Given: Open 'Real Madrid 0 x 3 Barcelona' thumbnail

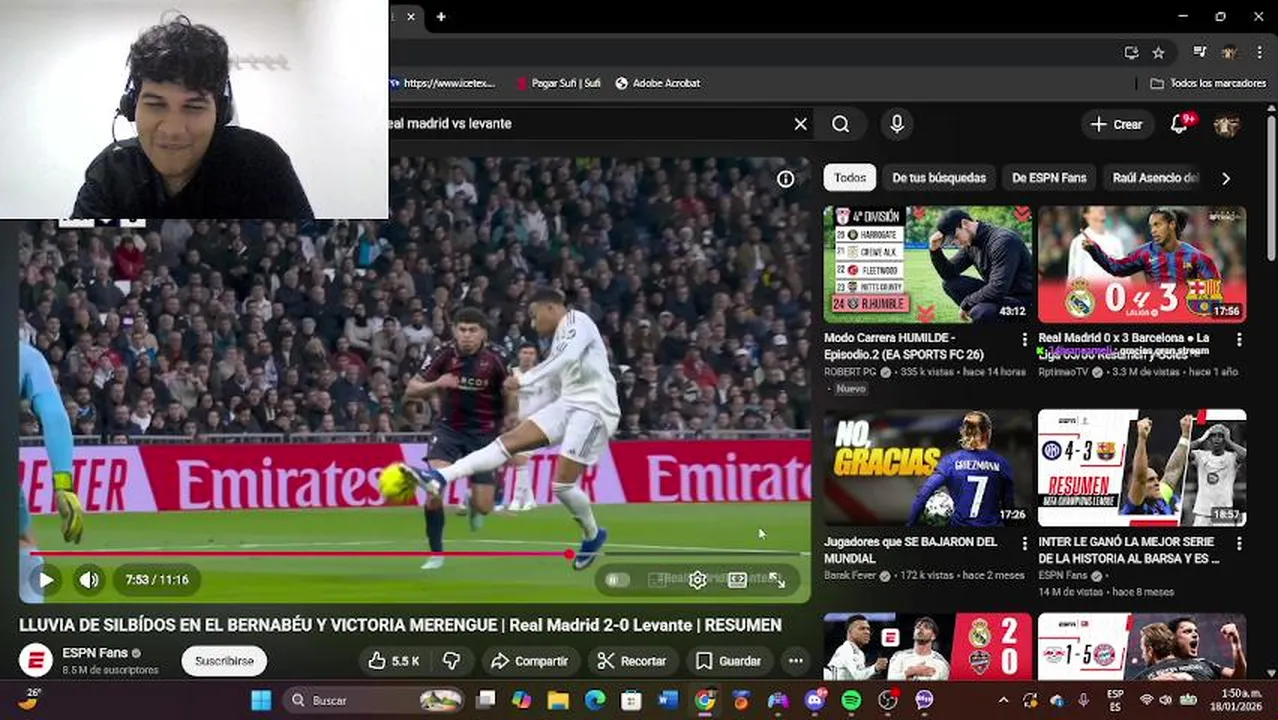Looking at the screenshot, I should [x=1142, y=264].
